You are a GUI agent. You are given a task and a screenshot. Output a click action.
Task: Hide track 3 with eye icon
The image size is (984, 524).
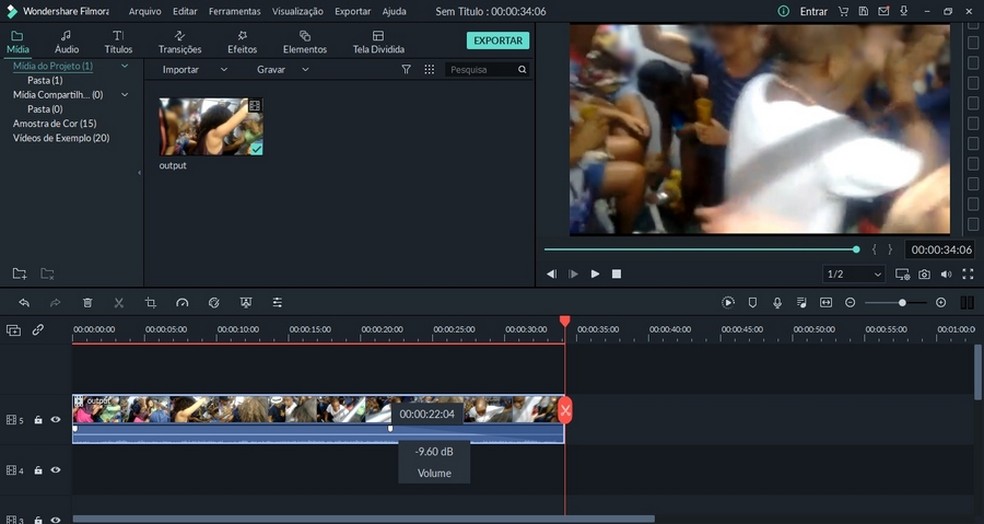(56, 520)
